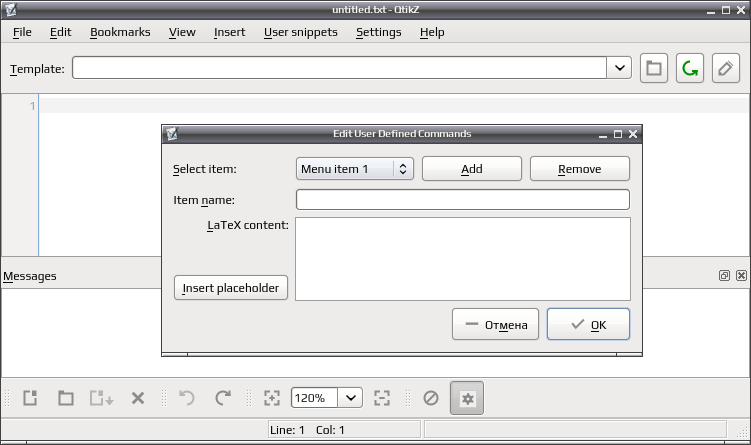The image size is (751, 445).
Task: Click the zoom percentage 120% field
Action: (314, 398)
